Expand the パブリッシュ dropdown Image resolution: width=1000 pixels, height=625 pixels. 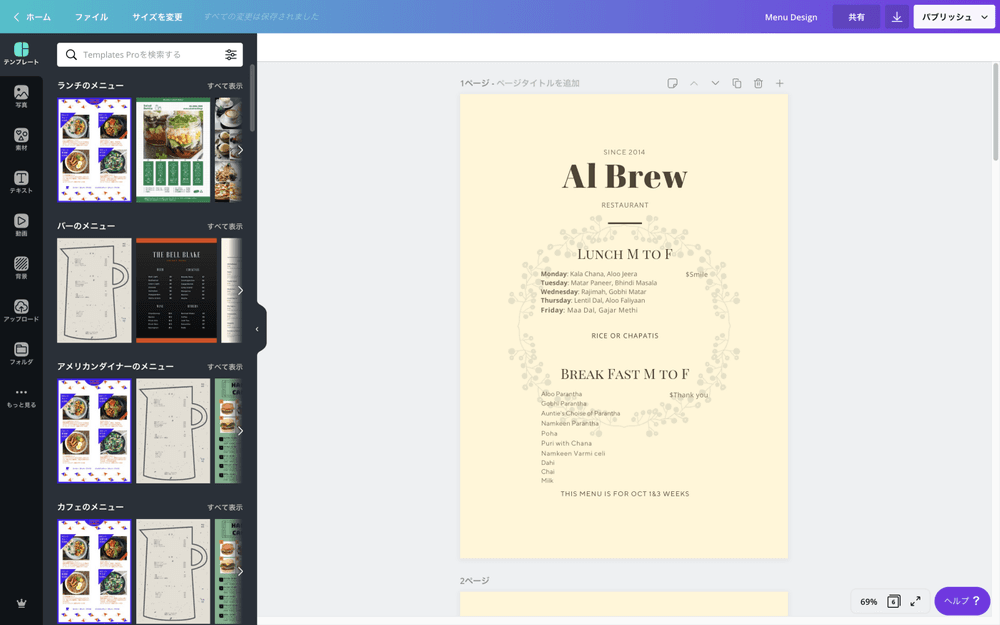click(953, 17)
